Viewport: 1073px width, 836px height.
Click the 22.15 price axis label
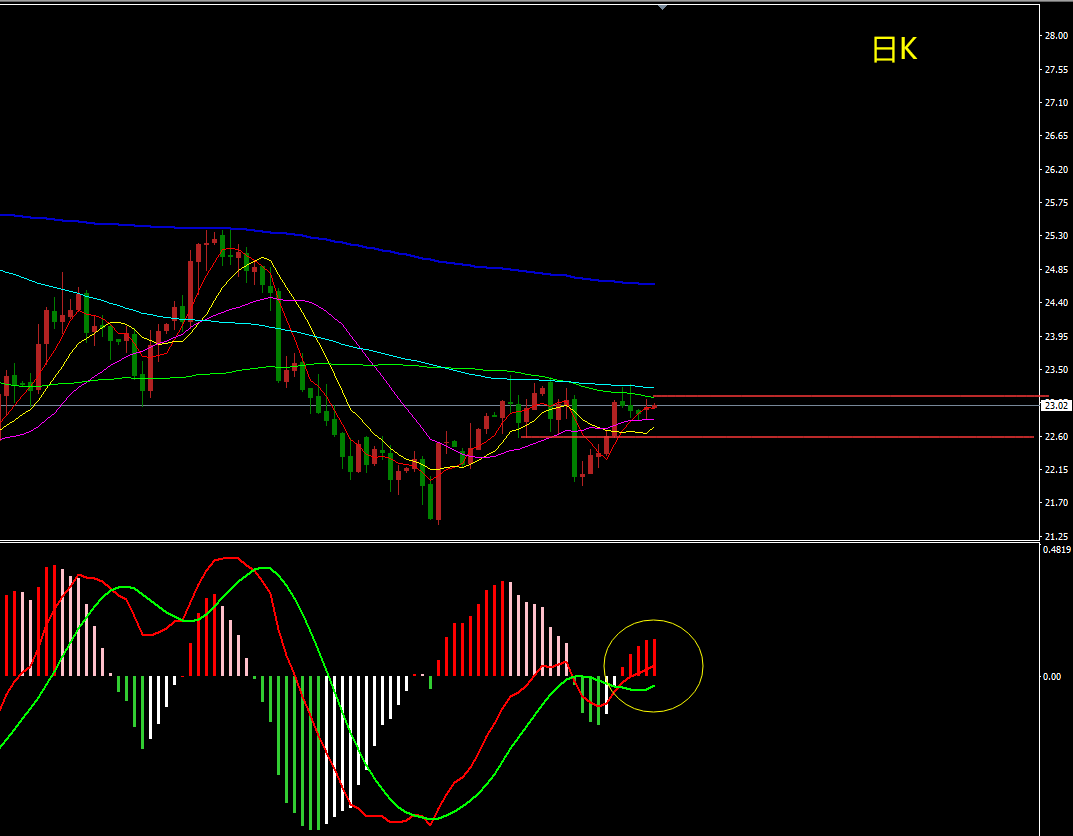coord(1056,469)
